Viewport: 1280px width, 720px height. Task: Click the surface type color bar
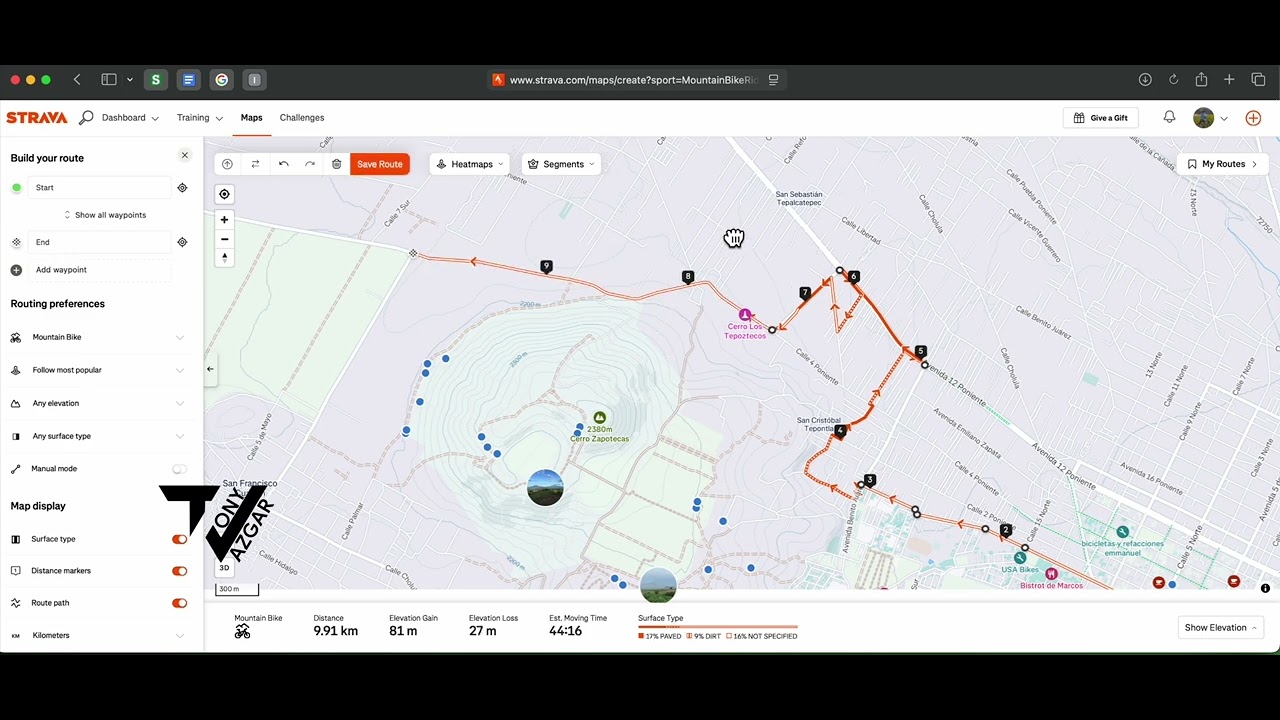718,627
